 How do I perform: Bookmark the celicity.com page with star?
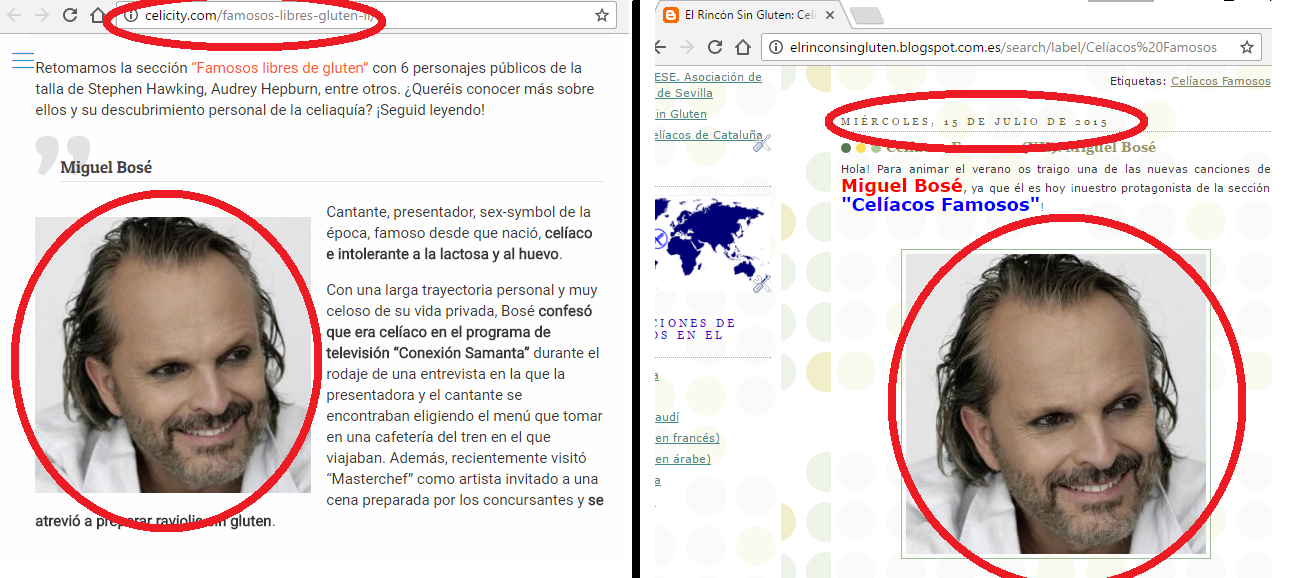601,16
